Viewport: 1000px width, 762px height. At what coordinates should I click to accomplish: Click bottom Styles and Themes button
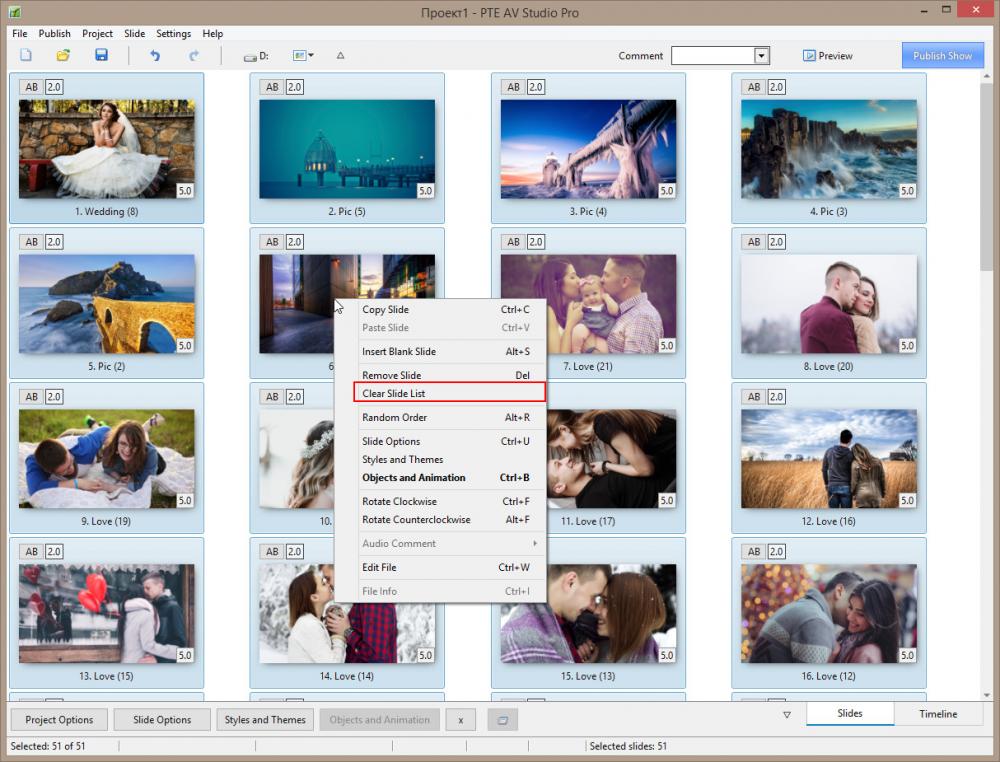(x=265, y=720)
